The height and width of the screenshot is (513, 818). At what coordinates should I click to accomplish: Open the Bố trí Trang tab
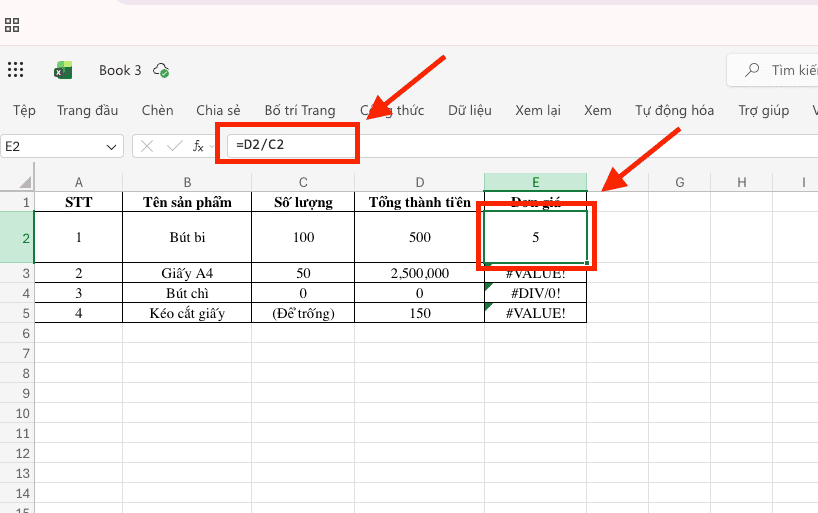[300, 111]
